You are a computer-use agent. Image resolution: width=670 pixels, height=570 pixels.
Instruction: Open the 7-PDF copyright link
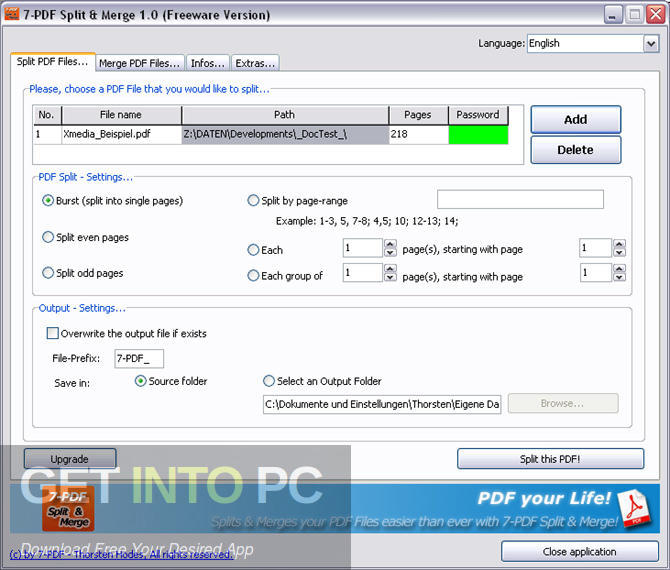pos(121,555)
